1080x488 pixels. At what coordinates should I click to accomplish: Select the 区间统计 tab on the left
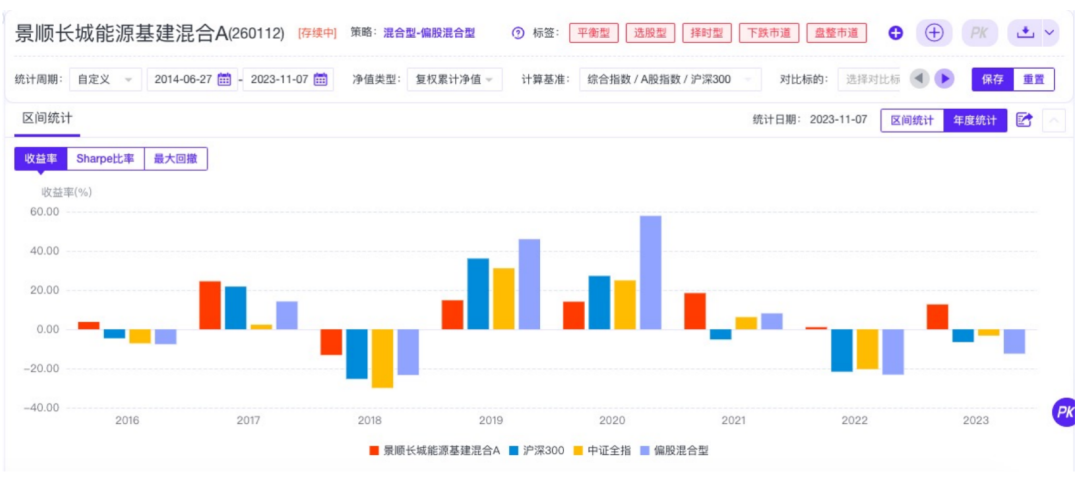point(47,118)
